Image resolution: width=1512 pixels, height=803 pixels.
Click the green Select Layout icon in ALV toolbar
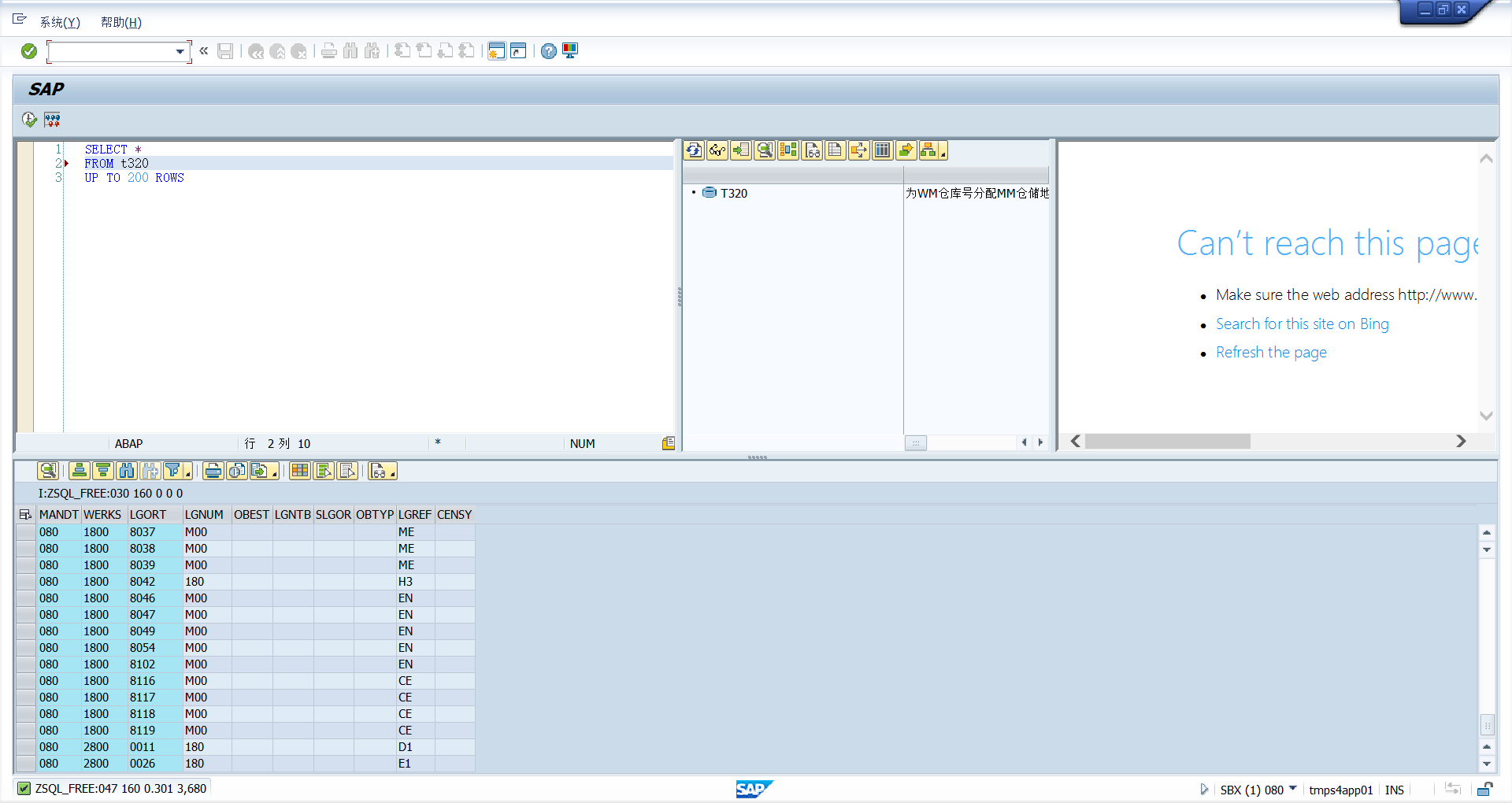pos(324,471)
